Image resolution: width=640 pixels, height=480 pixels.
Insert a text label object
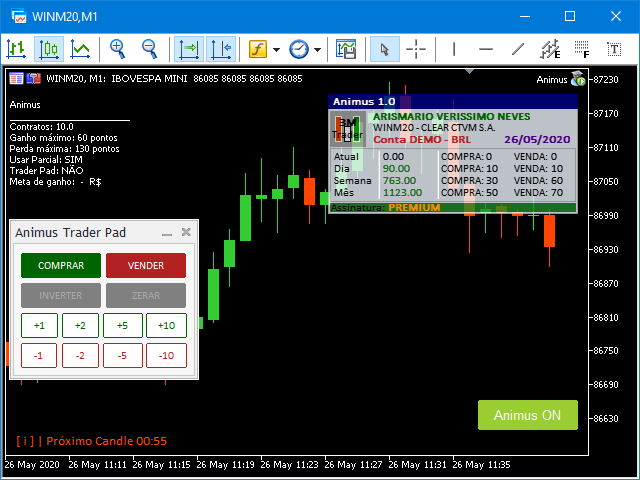point(614,49)
